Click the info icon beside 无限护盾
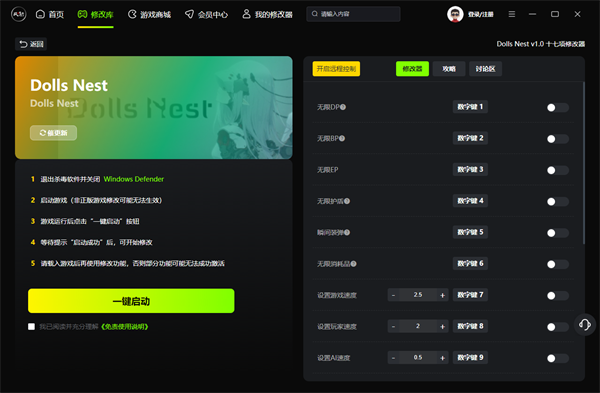Screen dimensions: 600x393 click(347, 201)
